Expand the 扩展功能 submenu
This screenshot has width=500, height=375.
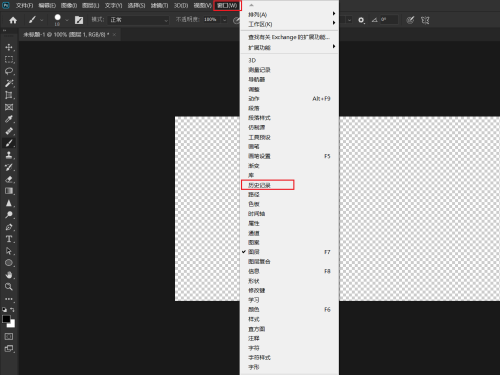[x=289, y=47]
